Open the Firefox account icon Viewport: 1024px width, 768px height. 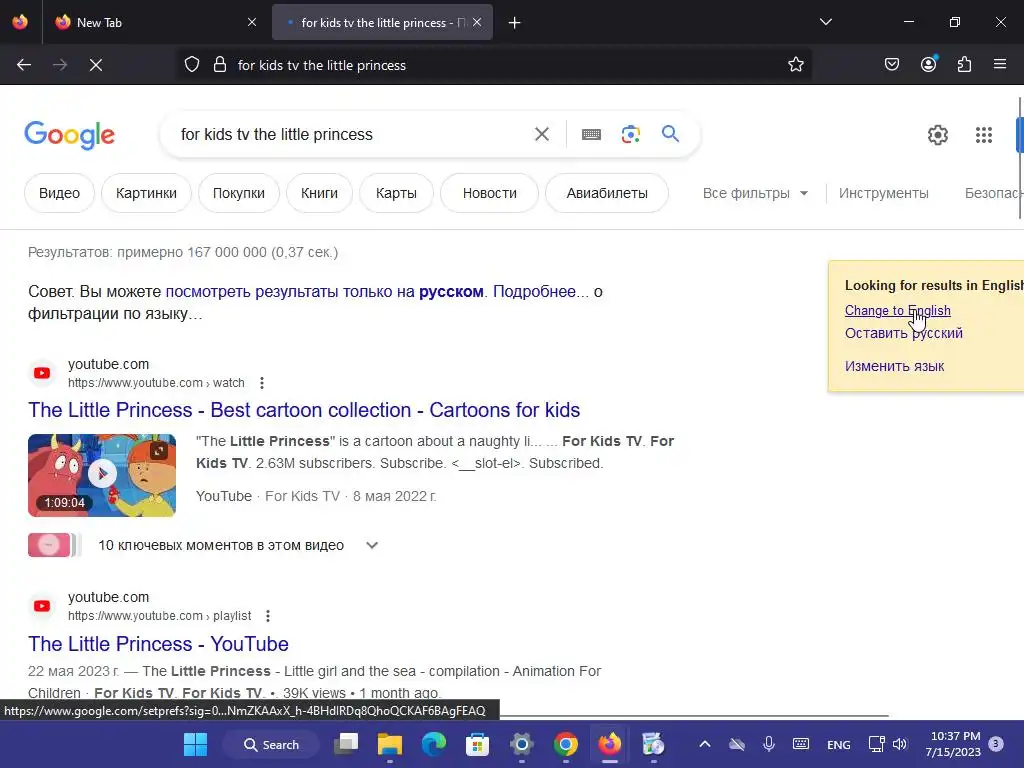click(928, 64)
